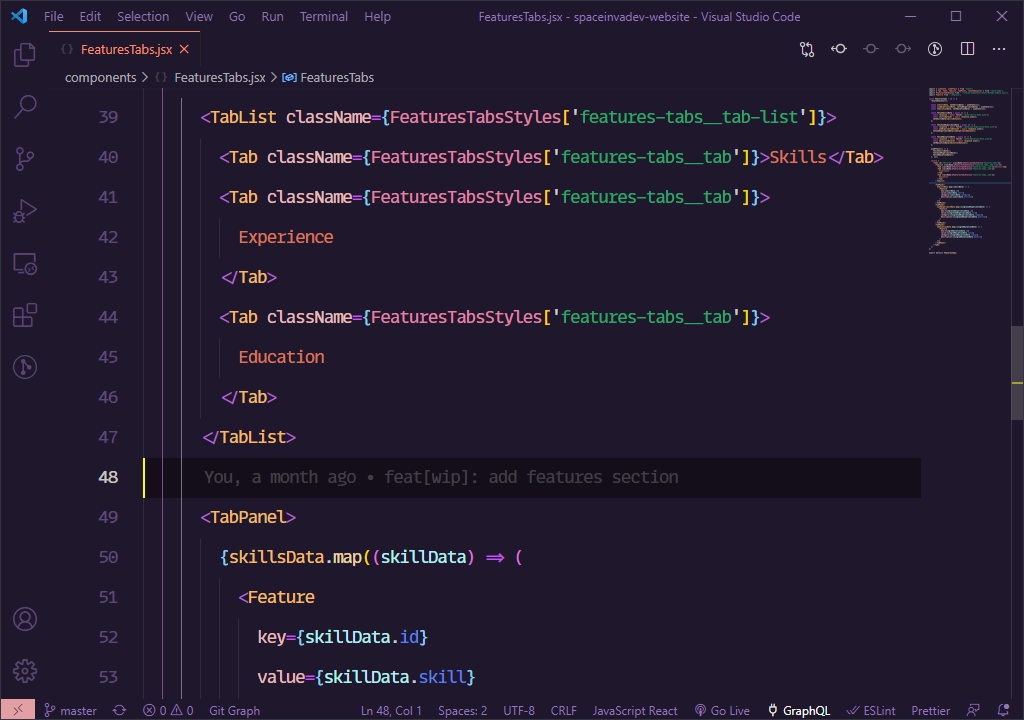Click the FeaturesTabs.jsx breadcrumb

coord(219,77)
